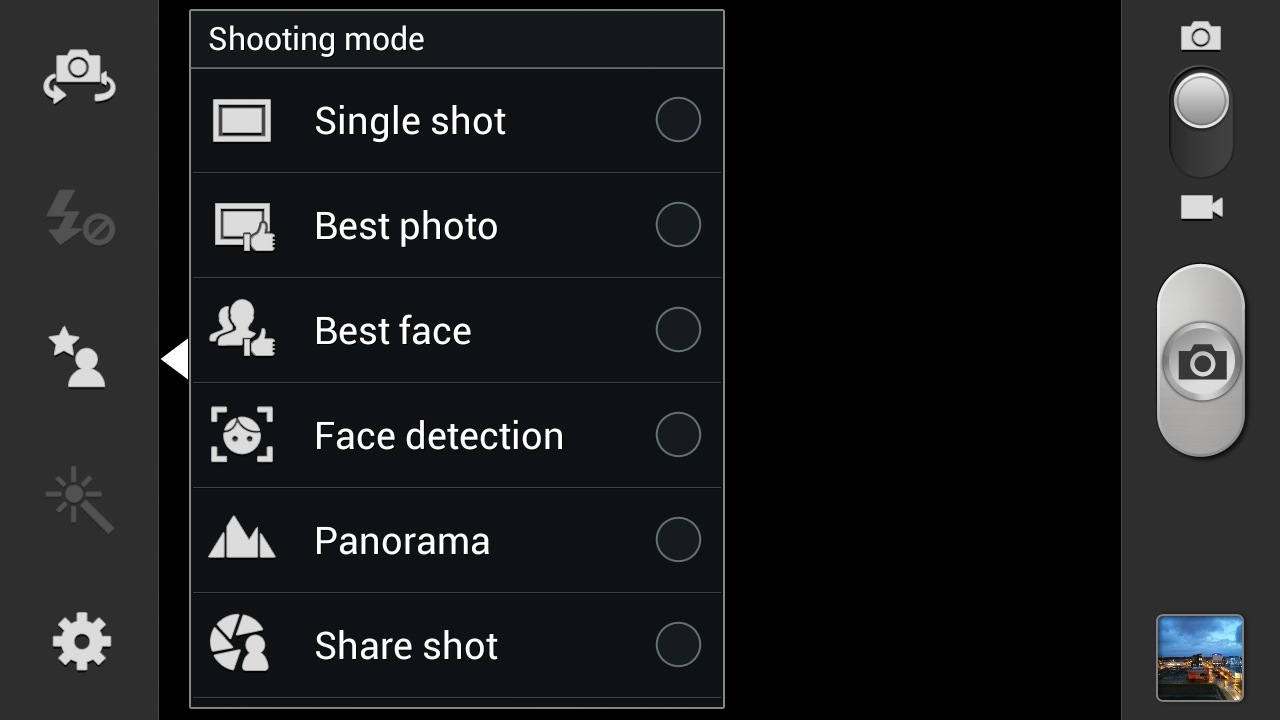Choose the Best face menu entry

457,330
